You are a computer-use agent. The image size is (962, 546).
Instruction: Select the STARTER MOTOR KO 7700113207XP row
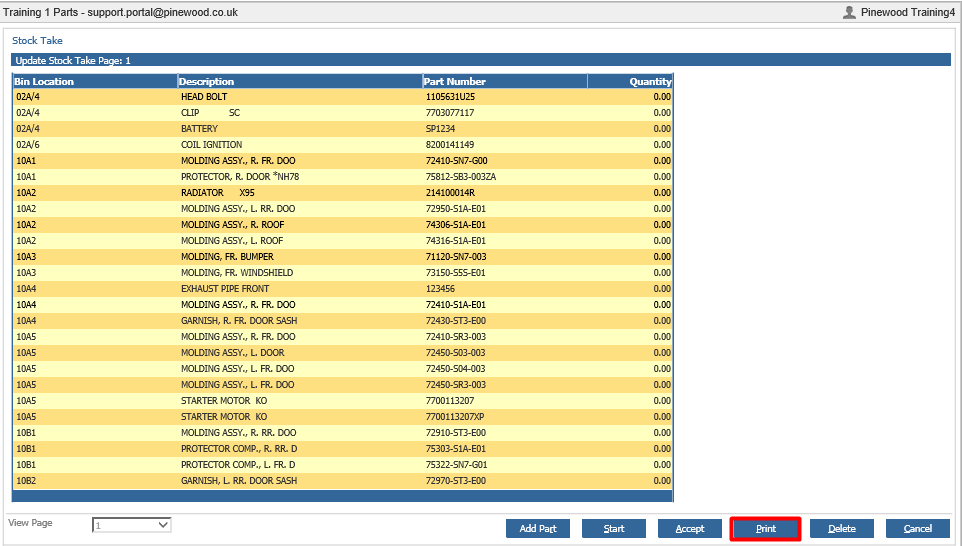tap(343, 417)
